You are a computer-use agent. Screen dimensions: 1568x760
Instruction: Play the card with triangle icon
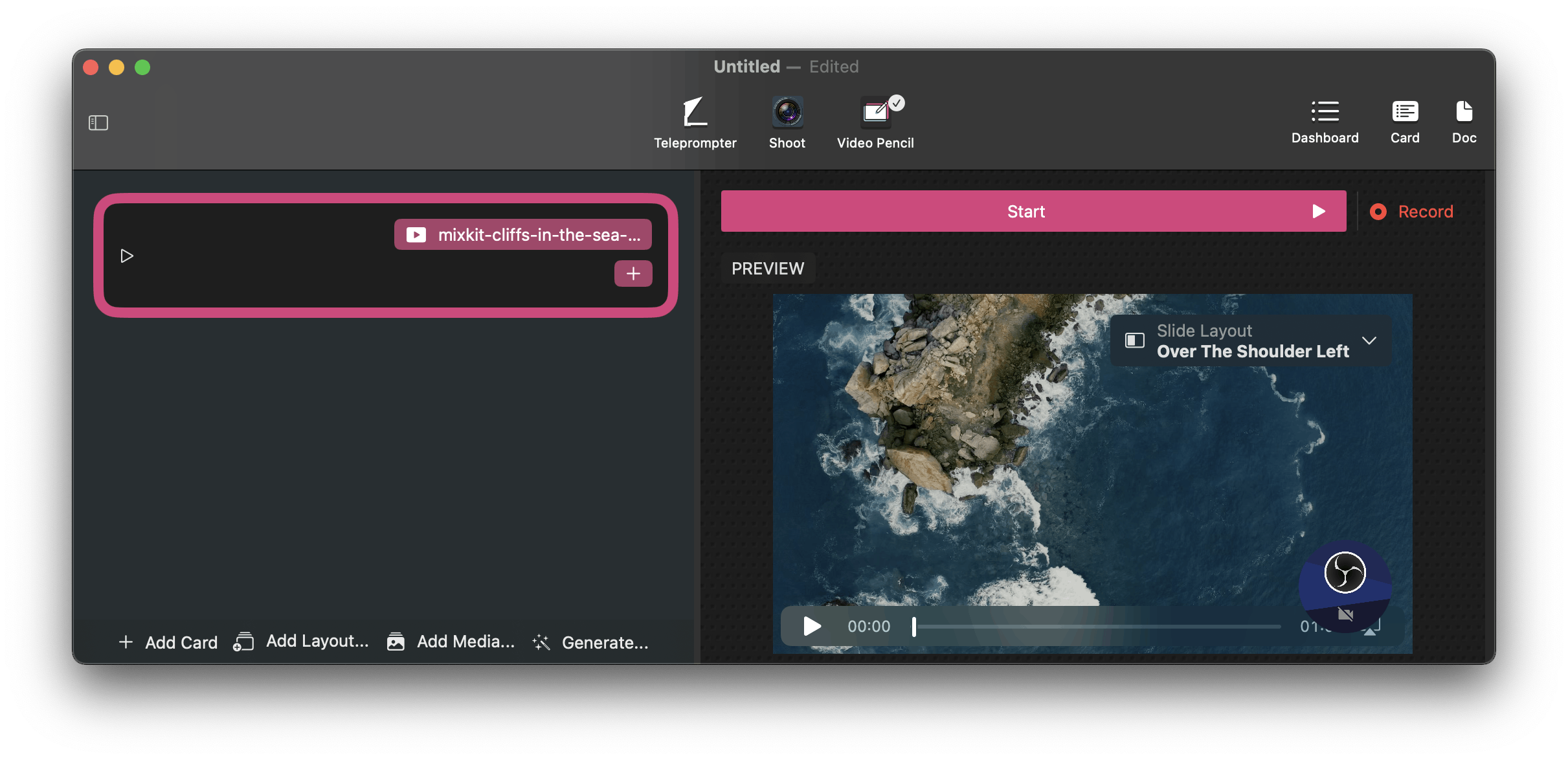(x=127, y=256)
